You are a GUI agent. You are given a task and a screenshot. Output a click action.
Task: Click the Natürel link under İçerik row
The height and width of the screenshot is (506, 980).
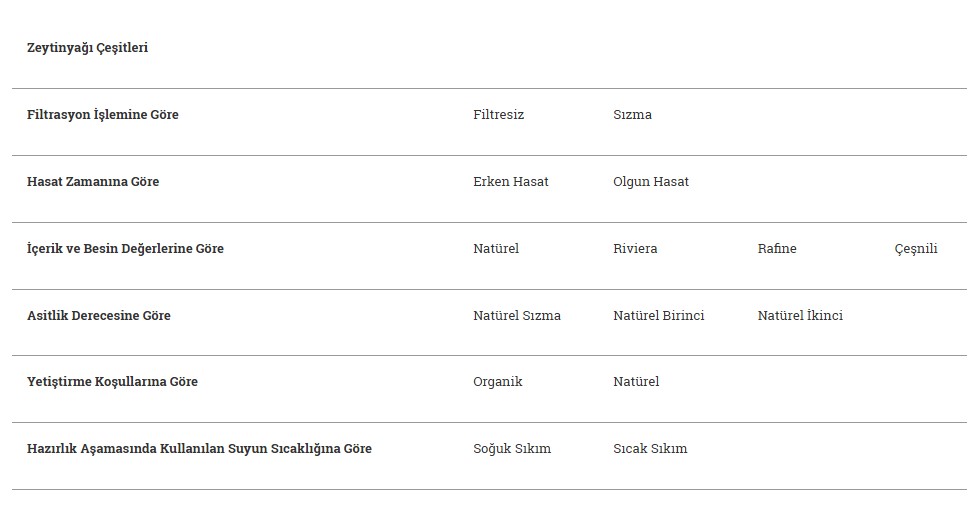tap(496, 248)
